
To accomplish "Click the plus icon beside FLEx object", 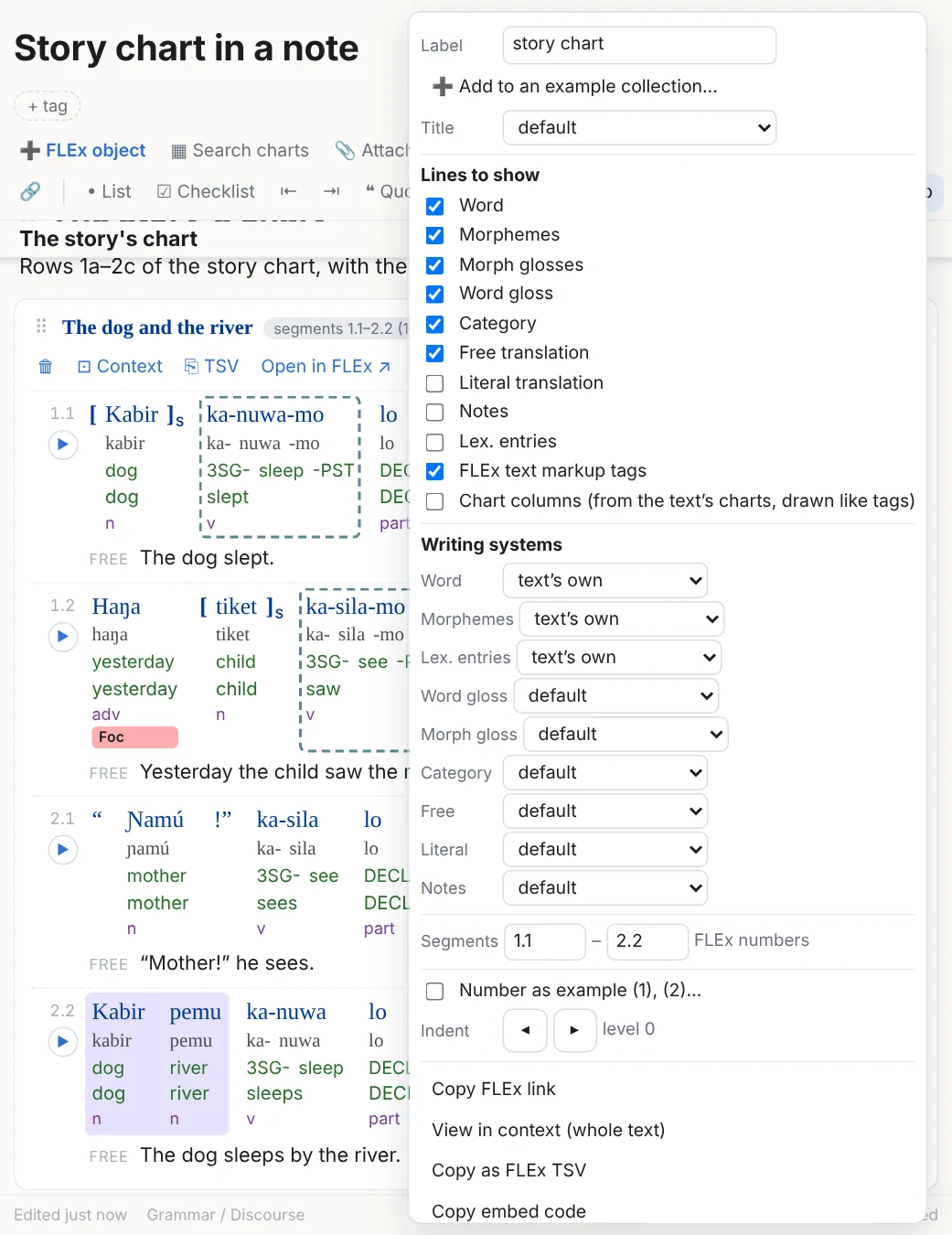I will pyautogui.click(x=30, y=151).
